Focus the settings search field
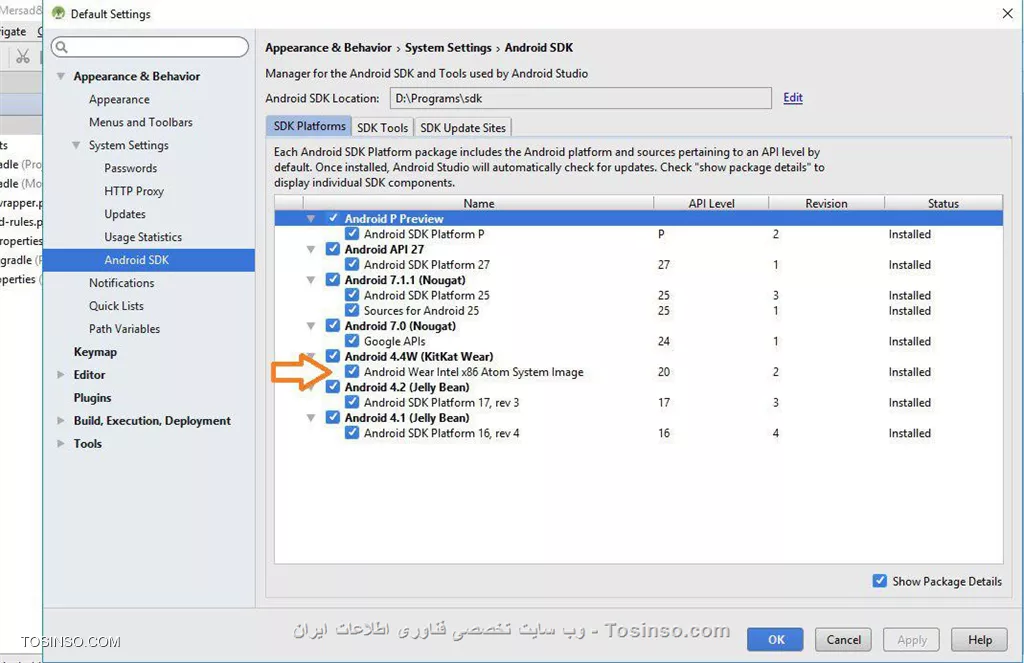Image resolution: width=1024 pixels, height=663 pixels. (x=150, y=47)
